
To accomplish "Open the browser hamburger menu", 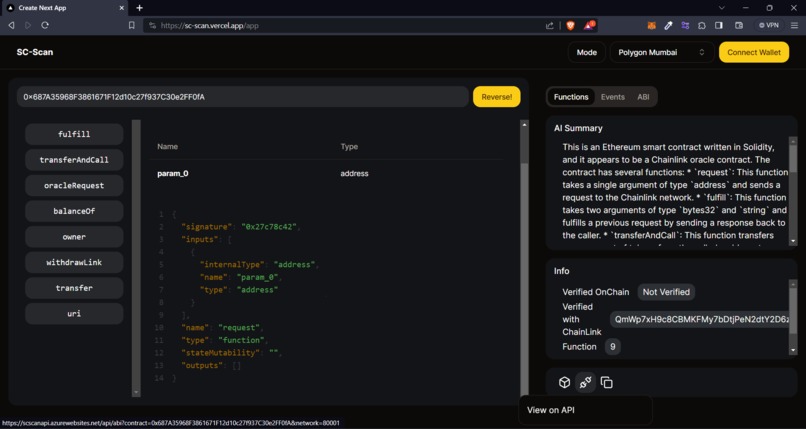I will (794, 25).
